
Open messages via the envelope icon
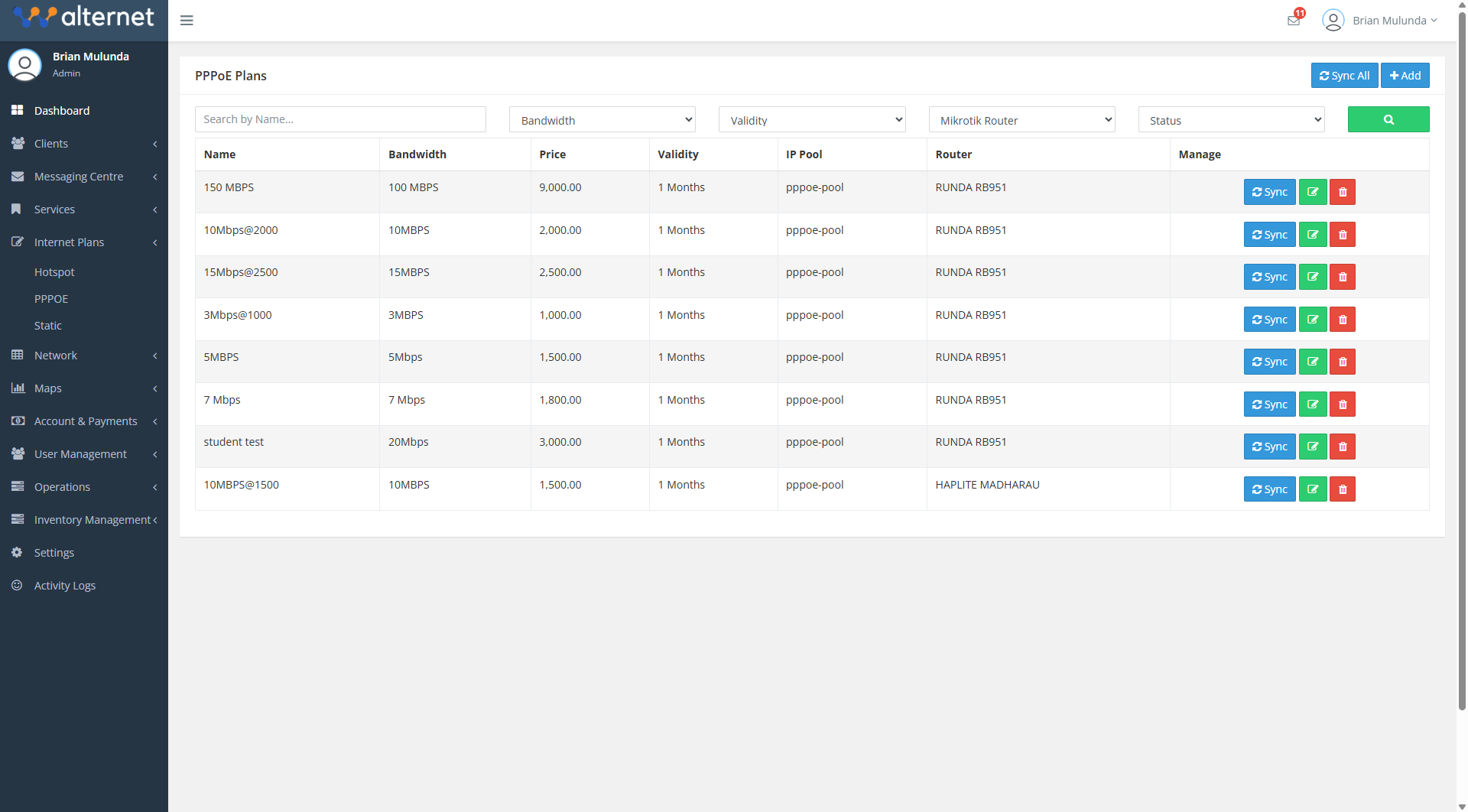(x=1294, y=20)
